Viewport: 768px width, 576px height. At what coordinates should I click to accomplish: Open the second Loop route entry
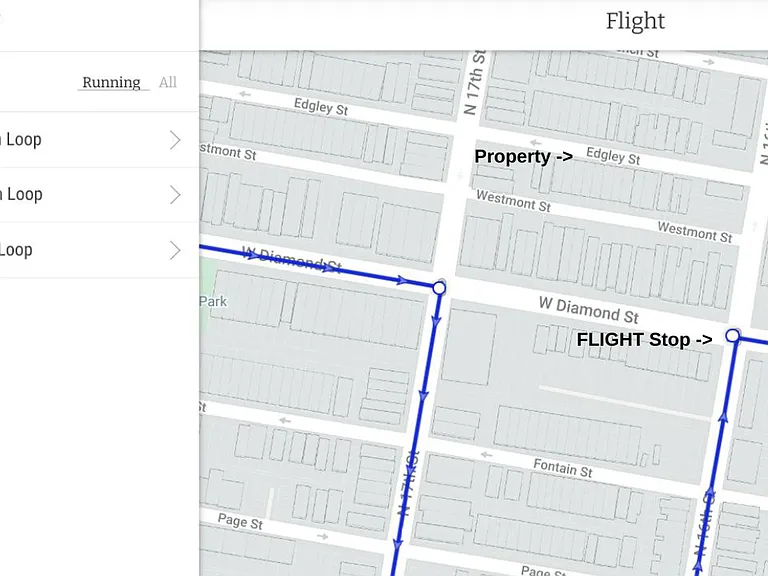99,195
